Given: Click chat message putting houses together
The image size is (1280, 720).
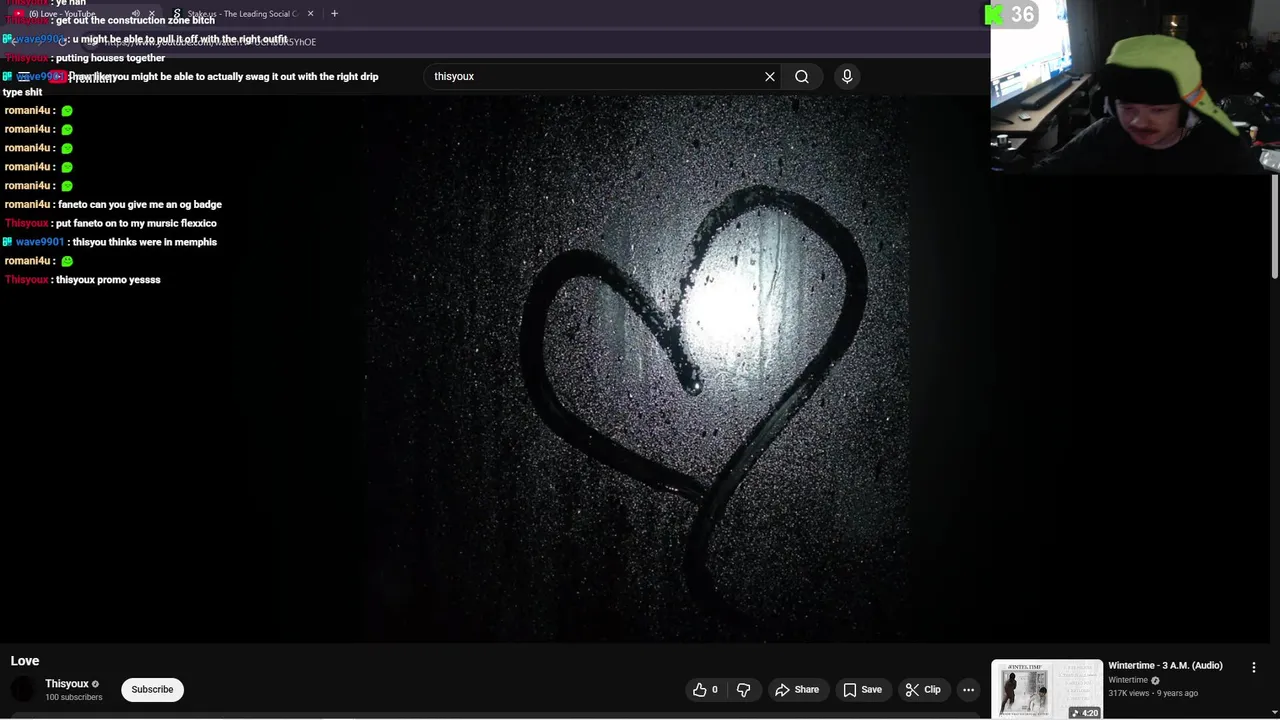Looking at the screenshot, I should click(x=110, y=58).
